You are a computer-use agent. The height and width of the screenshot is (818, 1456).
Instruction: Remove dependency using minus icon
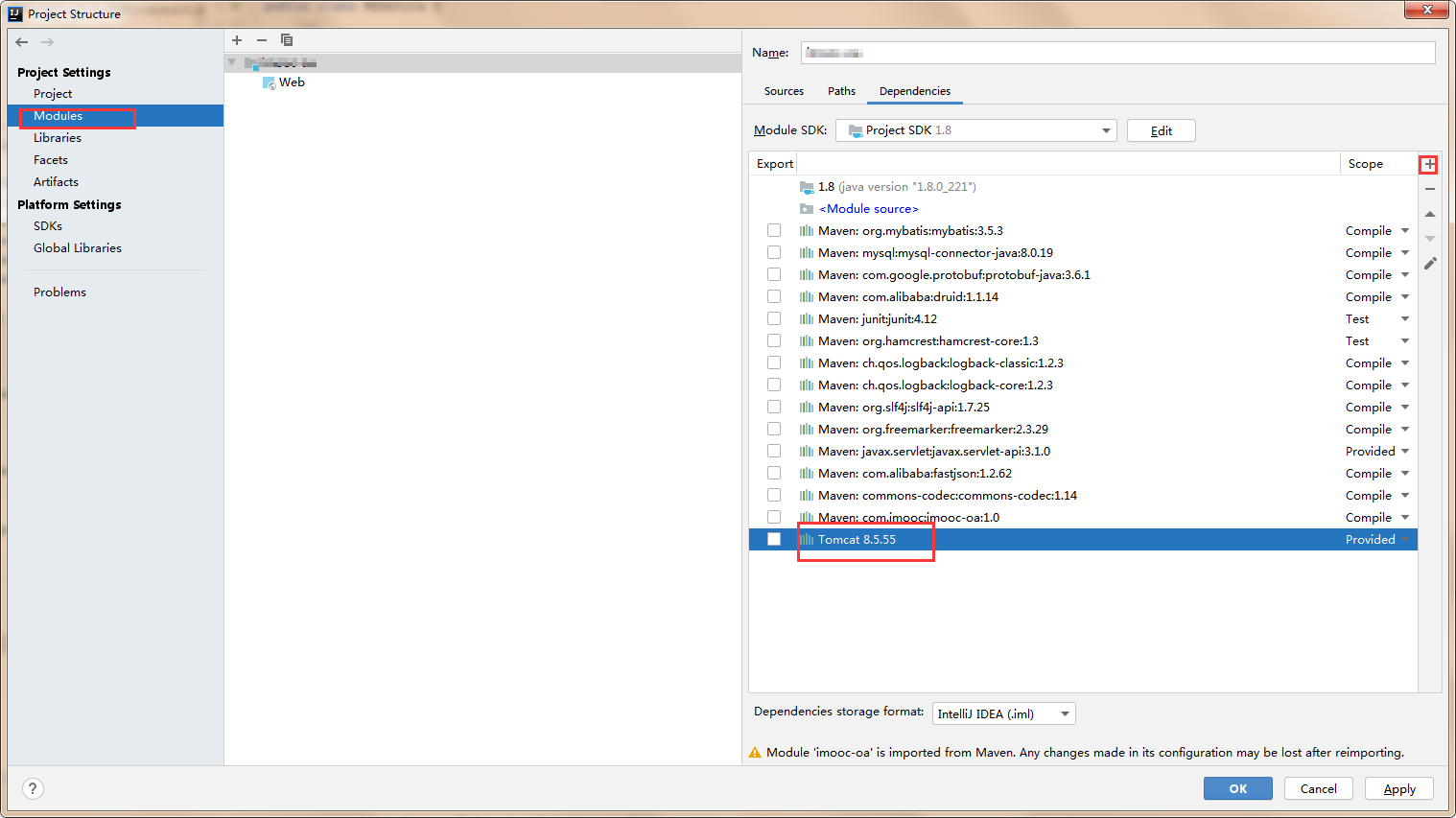pos(1430,189)
